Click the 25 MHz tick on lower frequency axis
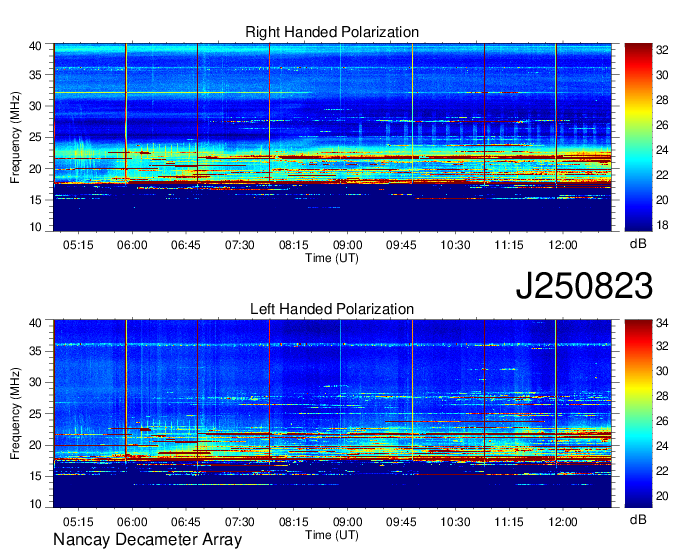The image size is (680, 552). 35,414
